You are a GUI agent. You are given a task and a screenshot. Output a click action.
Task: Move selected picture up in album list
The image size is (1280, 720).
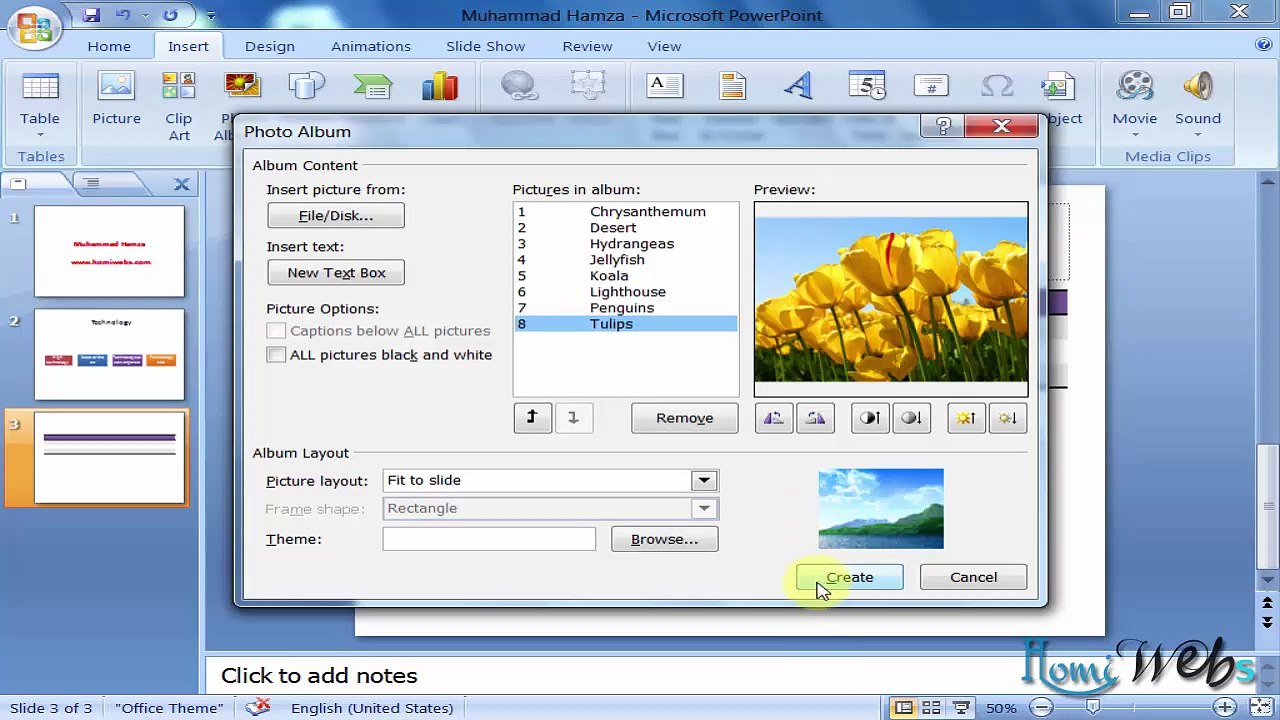[x=532, y=418]
